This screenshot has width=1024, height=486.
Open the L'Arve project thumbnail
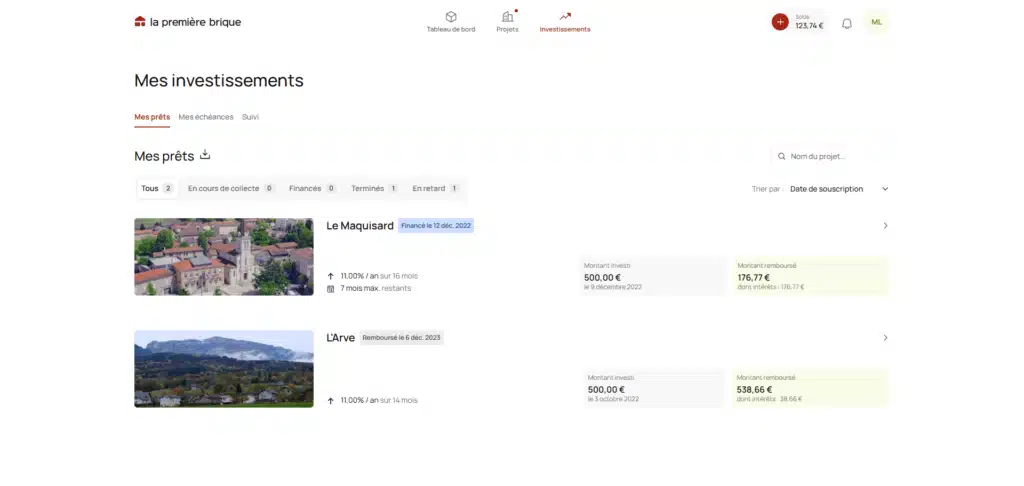[224, 368]
